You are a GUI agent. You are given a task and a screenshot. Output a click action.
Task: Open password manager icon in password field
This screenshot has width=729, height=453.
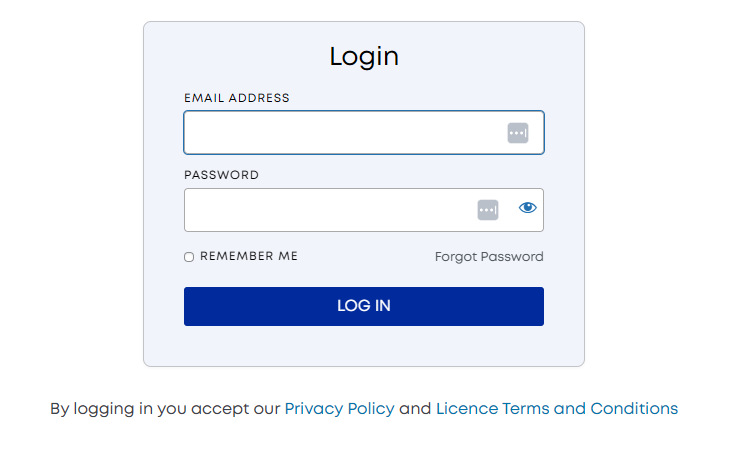pos(488,210)
